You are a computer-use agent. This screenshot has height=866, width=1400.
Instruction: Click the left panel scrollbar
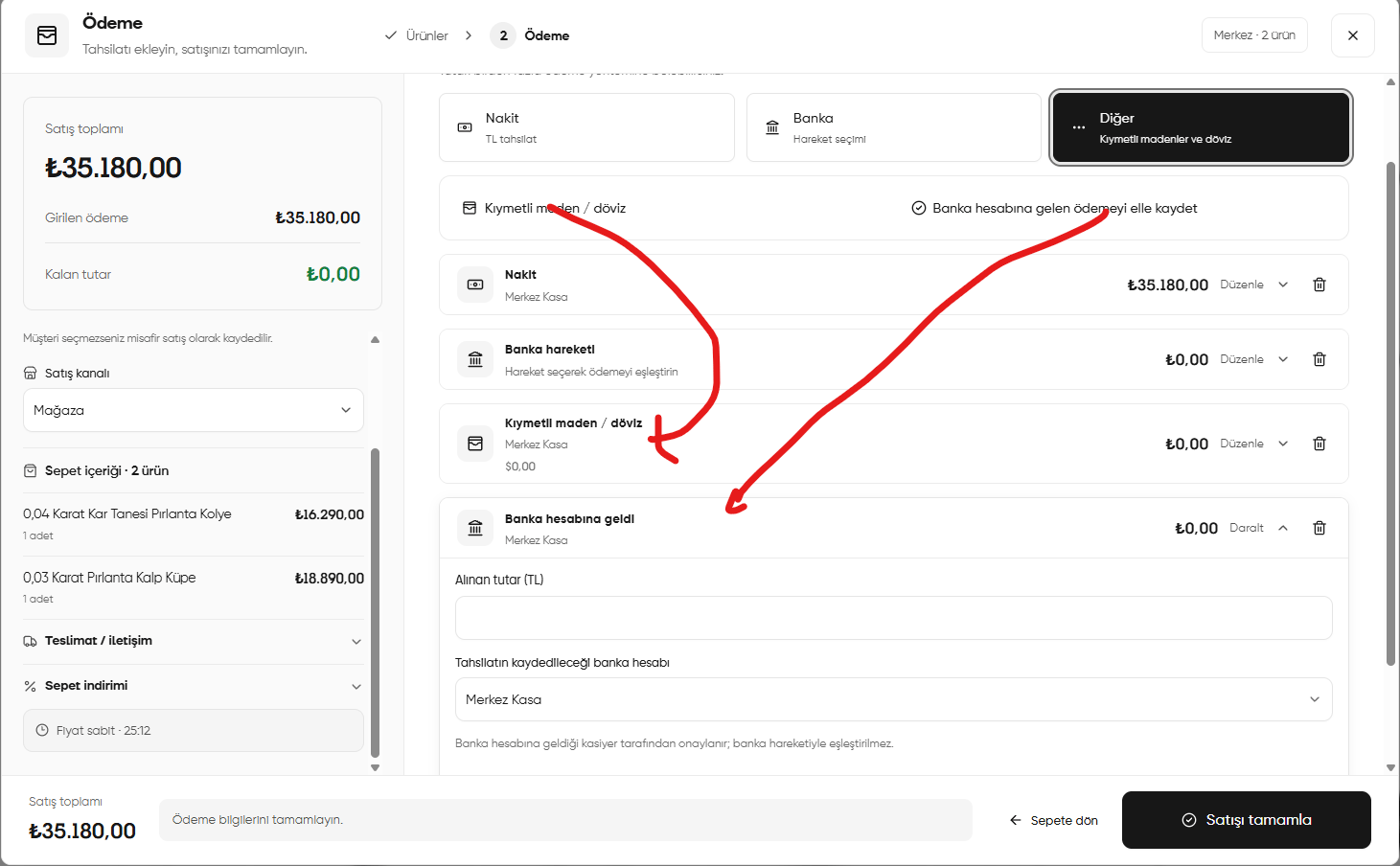[x=375, y=604]
